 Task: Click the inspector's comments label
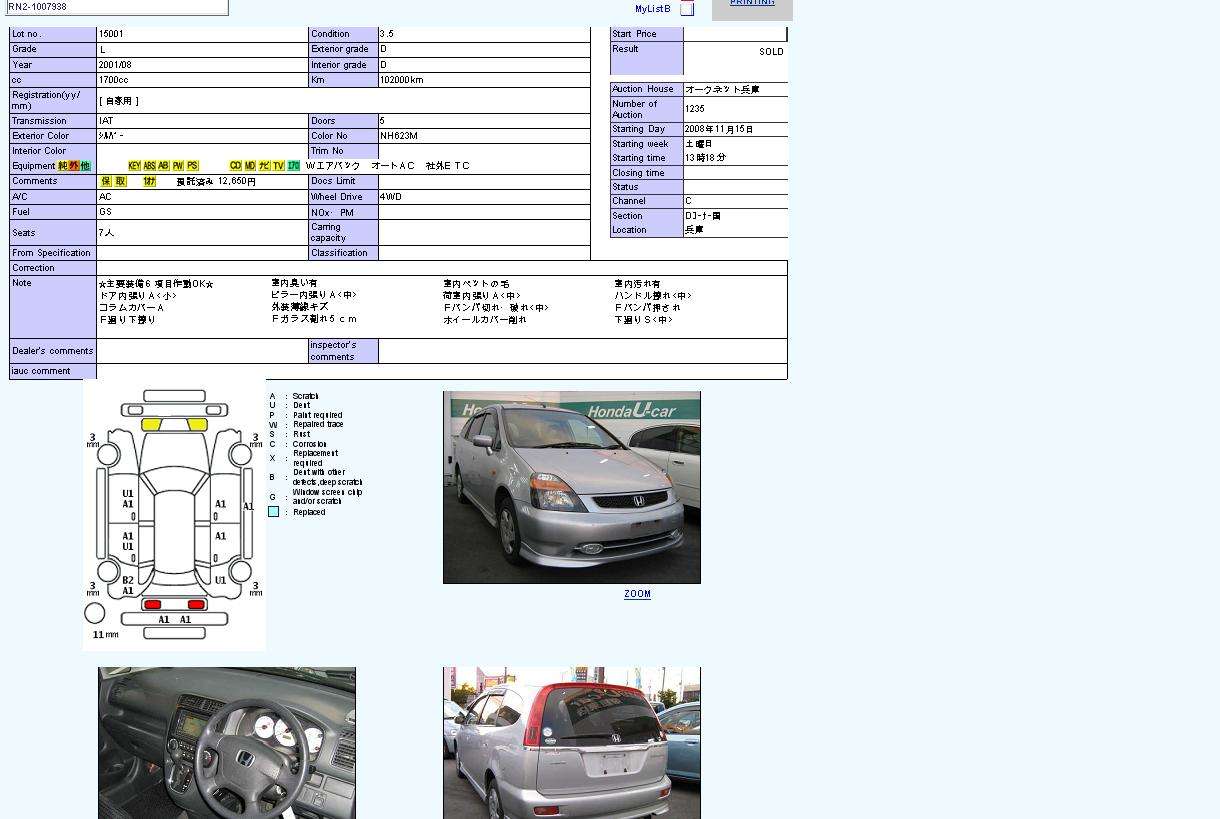point(333,351)
